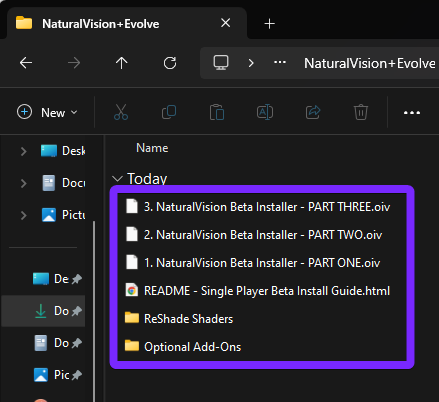Click the folder icon of ReShade Shaders

[x=132, y=318]
